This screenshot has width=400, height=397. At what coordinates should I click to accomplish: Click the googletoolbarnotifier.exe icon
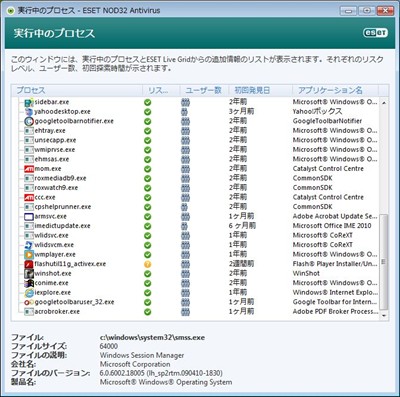[x=29, y=121]
